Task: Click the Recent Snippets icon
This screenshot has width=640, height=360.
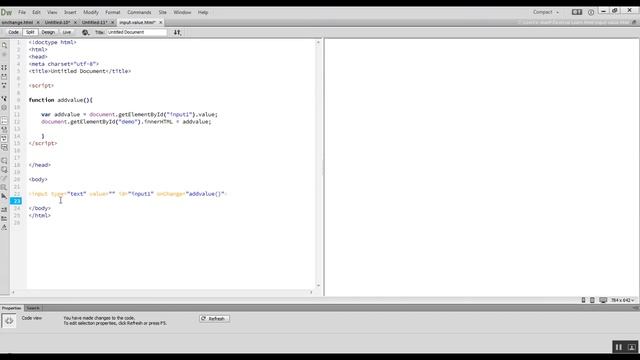Action: (4, 187)
